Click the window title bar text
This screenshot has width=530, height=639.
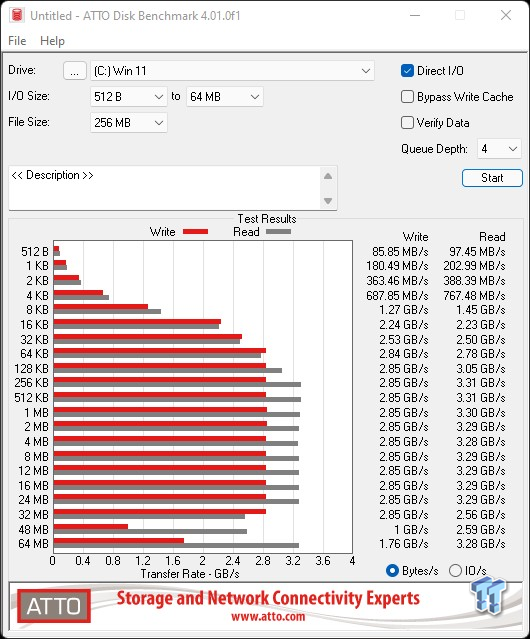tap(135, 15)
